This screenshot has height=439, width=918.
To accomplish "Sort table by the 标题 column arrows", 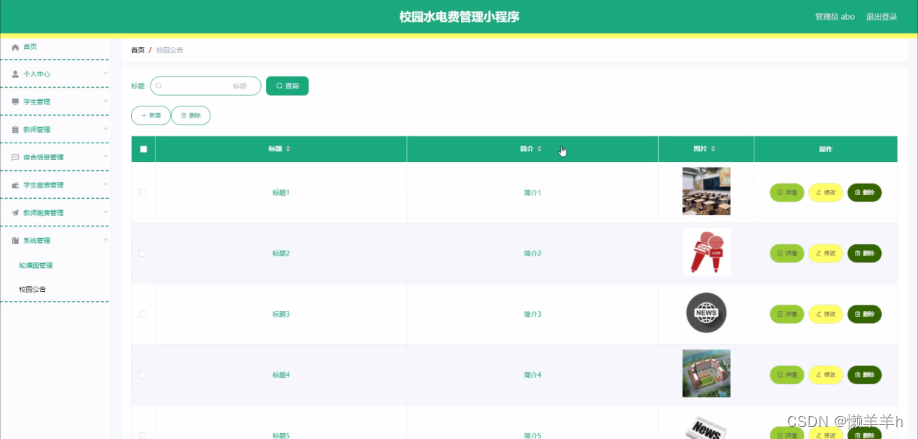I will point(288,149).
